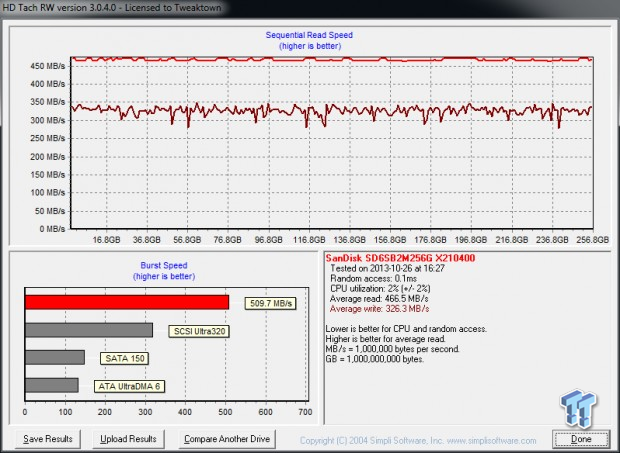Screen dimensions: 620x453
Task: Click the MB/s = 1,000,000 bytes per second note
Action: (x=393, y=349)
